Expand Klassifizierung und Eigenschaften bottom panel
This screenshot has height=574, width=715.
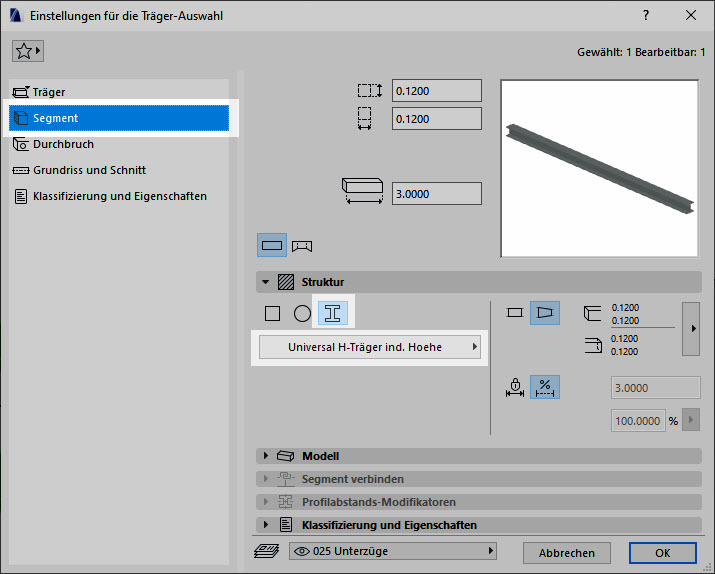266,525
